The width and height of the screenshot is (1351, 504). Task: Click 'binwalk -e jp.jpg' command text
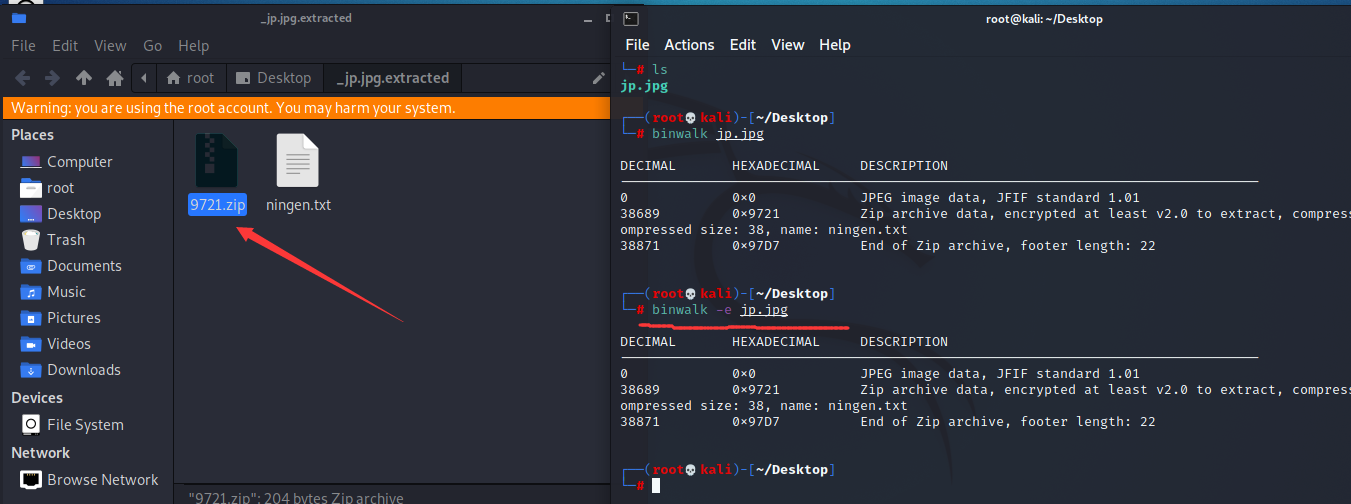tap(720, 310)
